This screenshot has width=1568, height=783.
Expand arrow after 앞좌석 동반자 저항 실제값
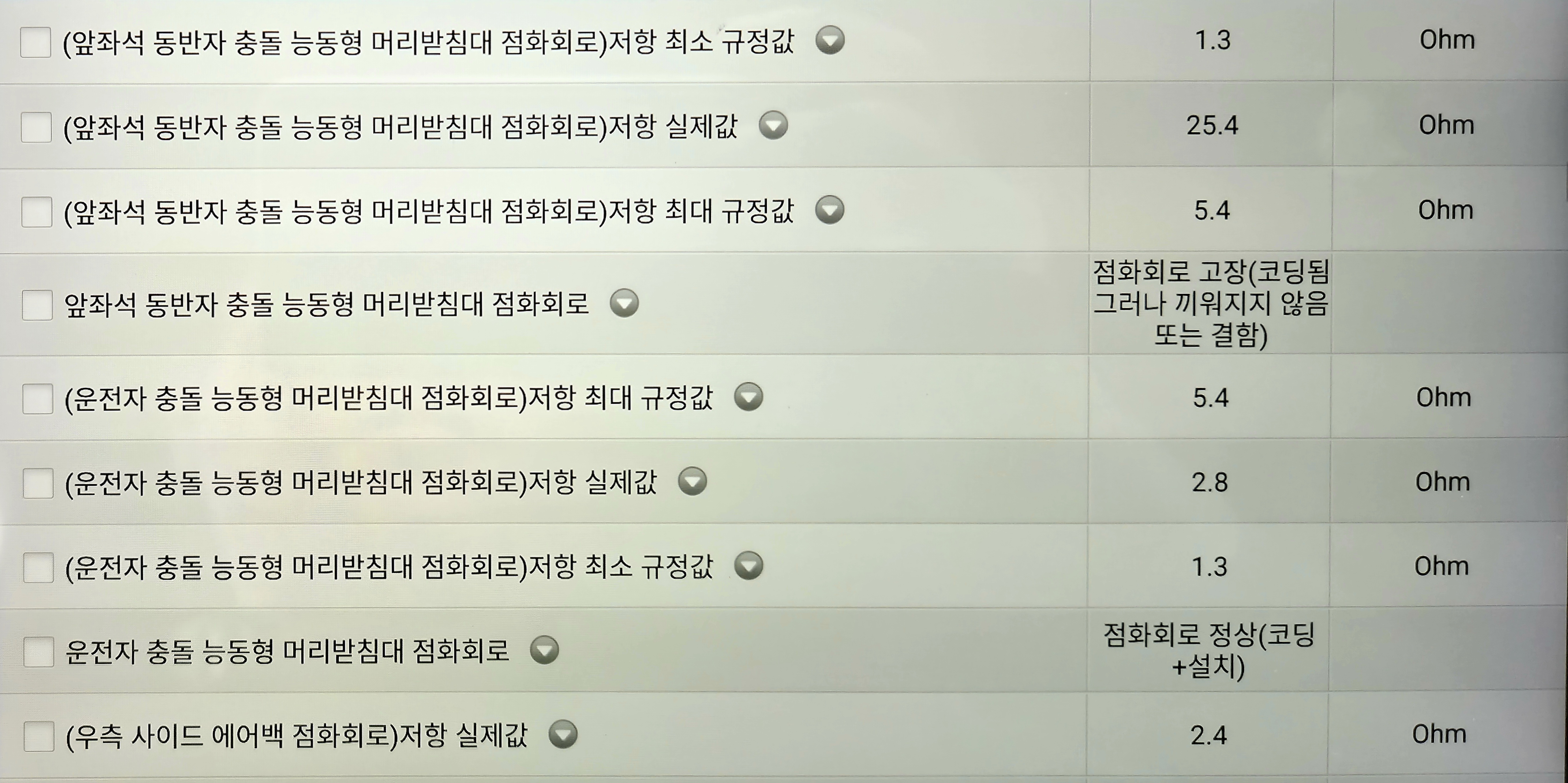(773, 125)
